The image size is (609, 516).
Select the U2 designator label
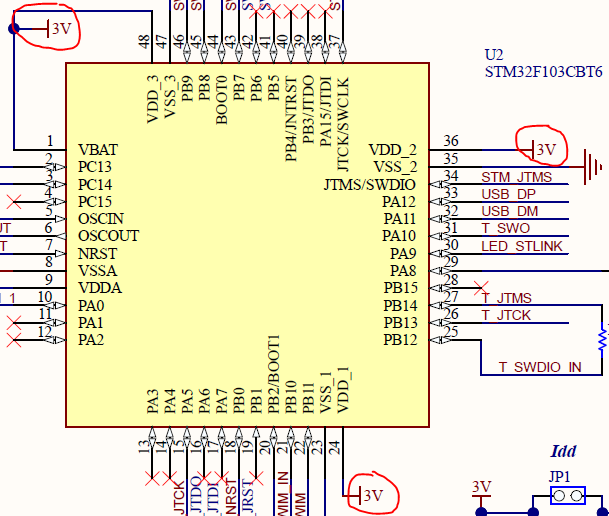[494, 55]
